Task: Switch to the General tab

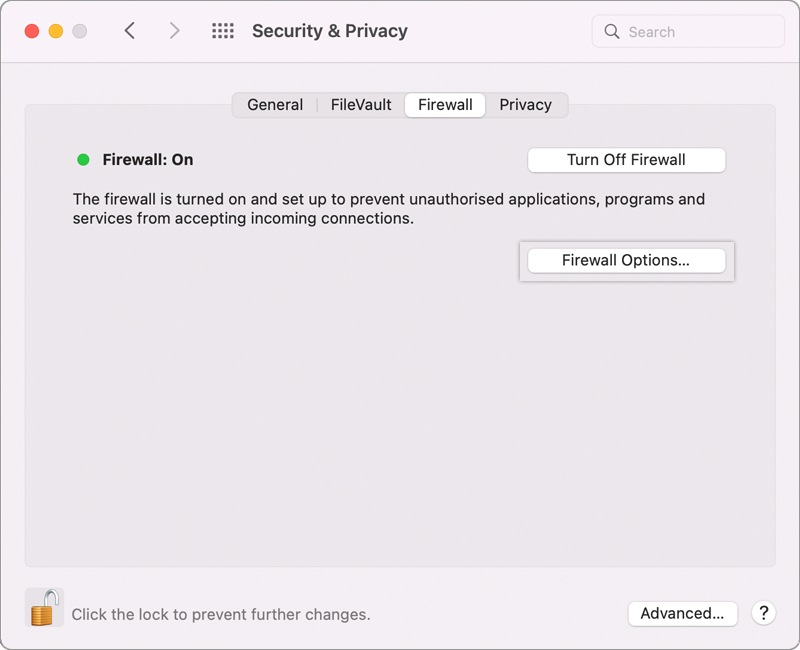Action: tap(275, 105)
